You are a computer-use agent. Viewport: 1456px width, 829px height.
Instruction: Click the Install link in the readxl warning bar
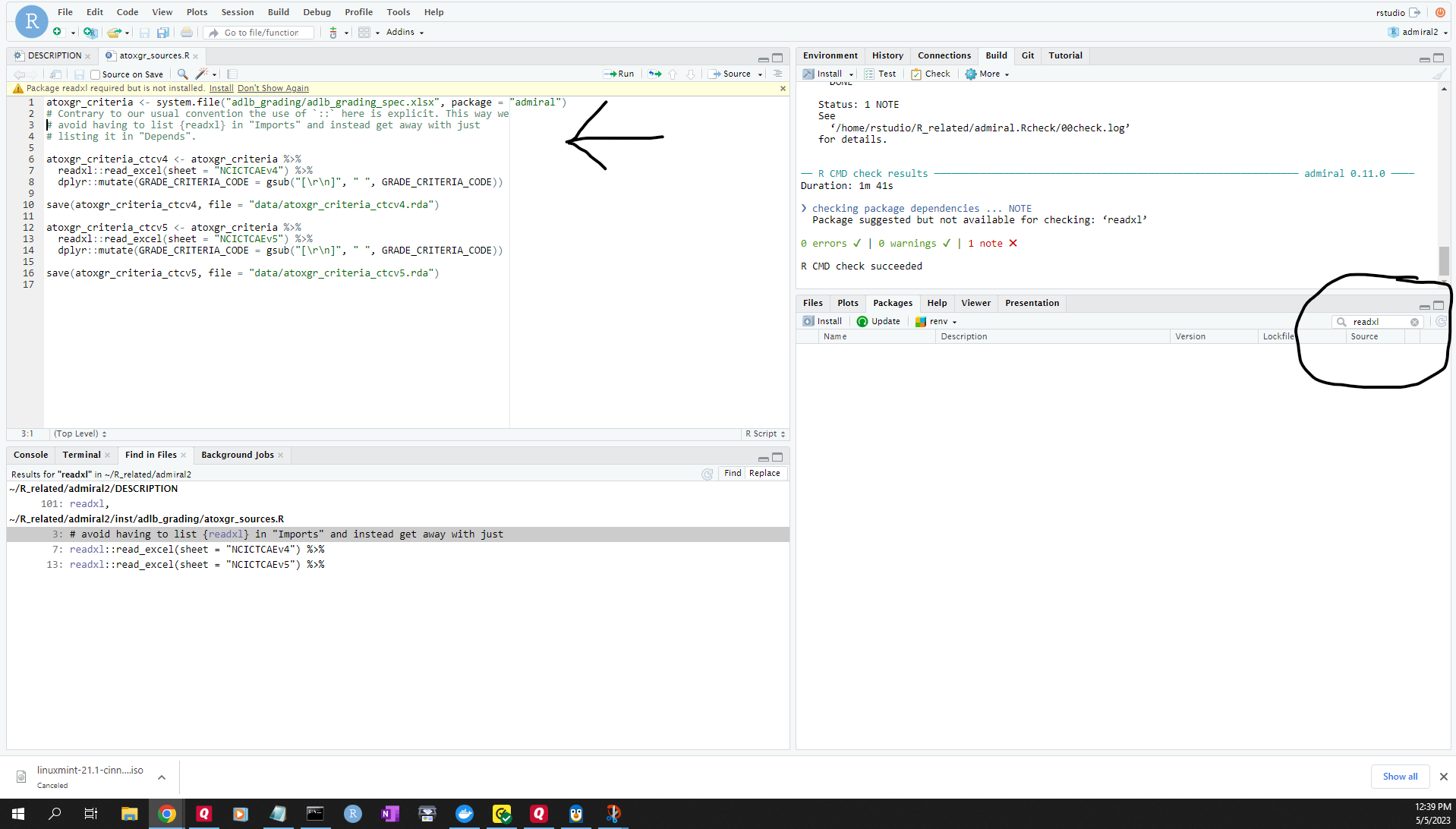point(221,88)
